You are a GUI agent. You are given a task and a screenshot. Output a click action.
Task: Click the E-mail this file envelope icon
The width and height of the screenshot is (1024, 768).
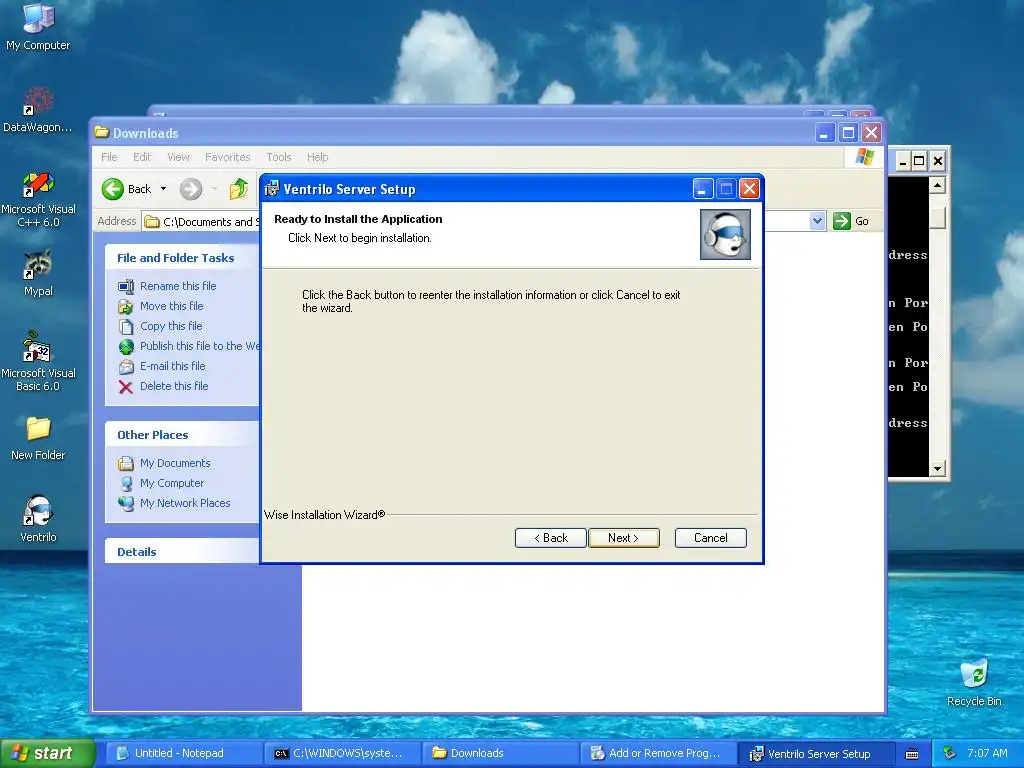(126, 366)
